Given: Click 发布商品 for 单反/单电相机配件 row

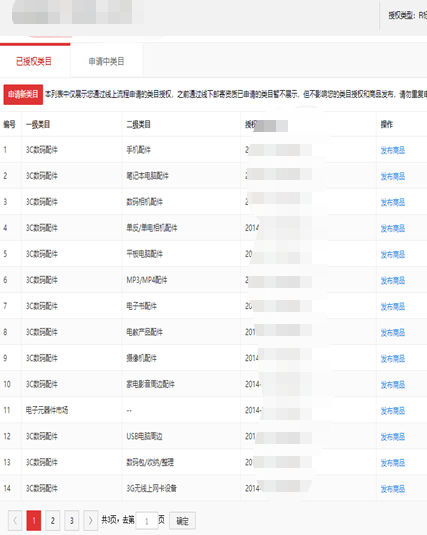Looking at the screenshot, I should point(393,228).
